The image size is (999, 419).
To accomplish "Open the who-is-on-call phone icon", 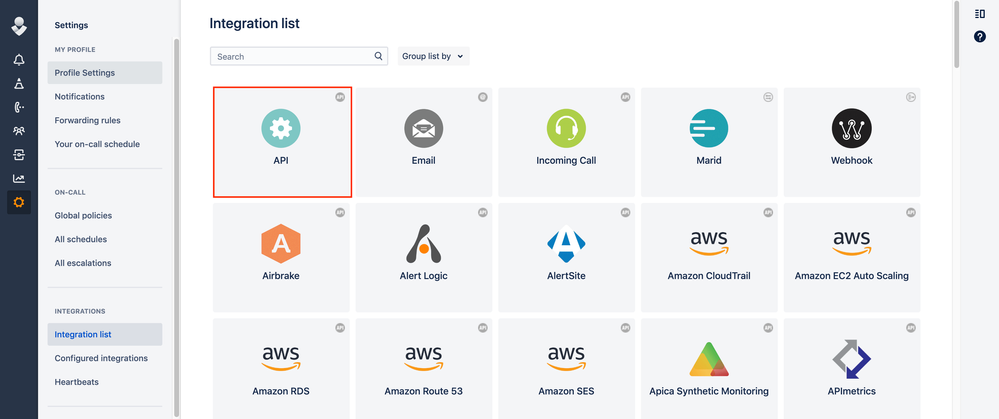I will coord(19,108).
